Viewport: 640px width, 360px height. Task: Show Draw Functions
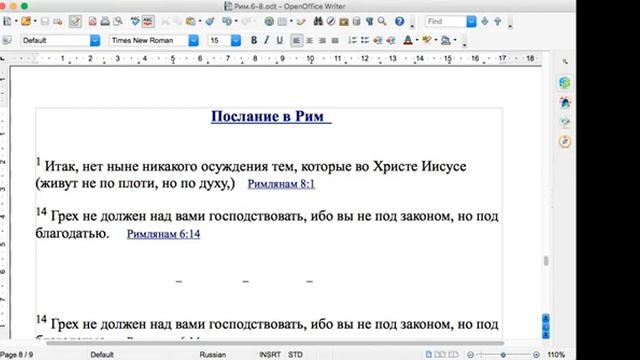(301, 21)
